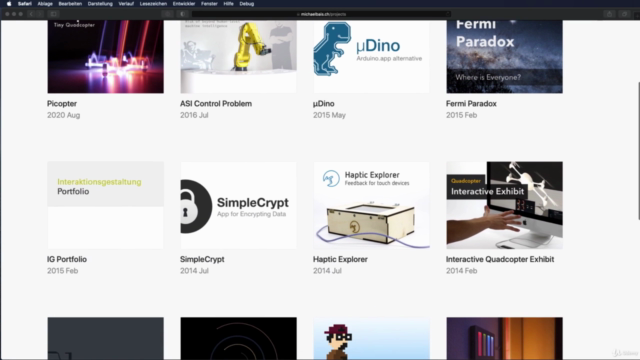Open the Apple menu
Screen dimensions: 640x360
9,4
